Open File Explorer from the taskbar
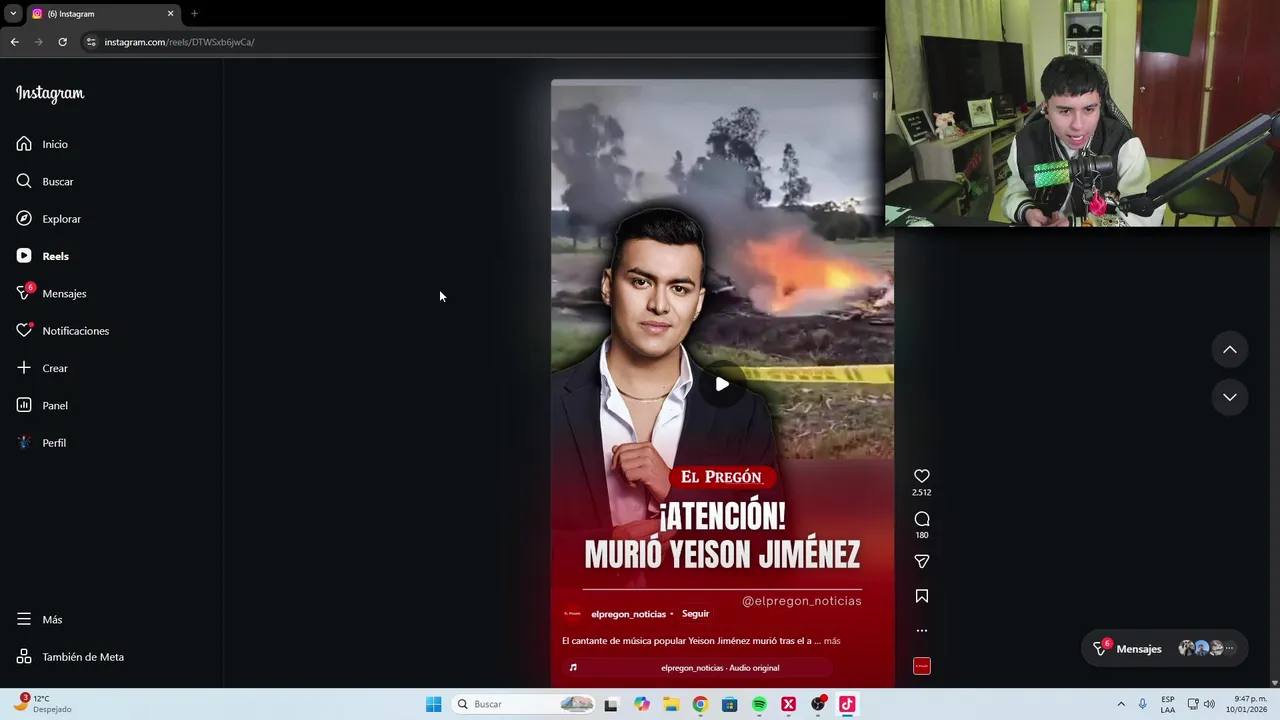 point(671,704)
